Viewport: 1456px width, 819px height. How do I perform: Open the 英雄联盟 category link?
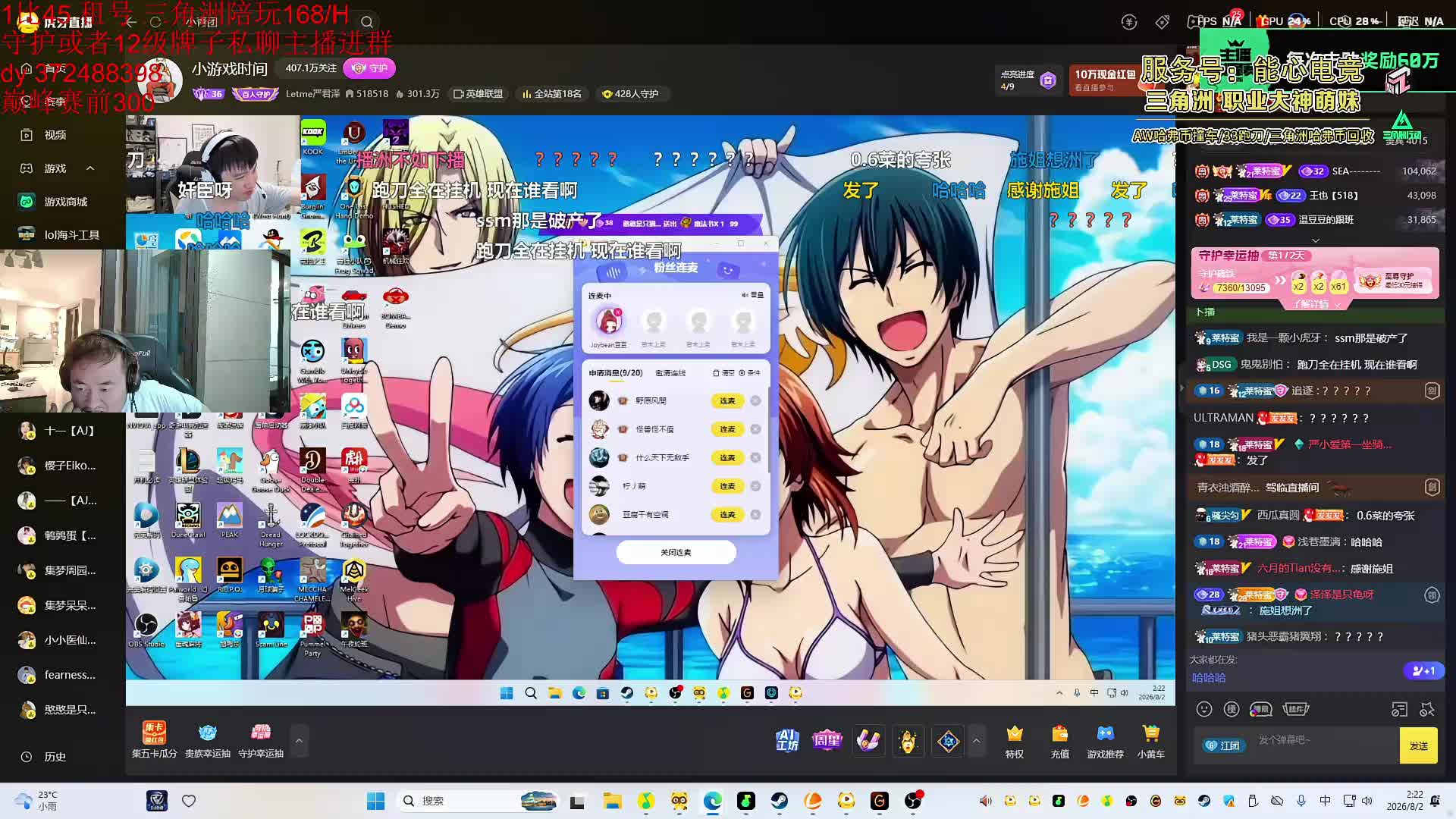(479, 94)
